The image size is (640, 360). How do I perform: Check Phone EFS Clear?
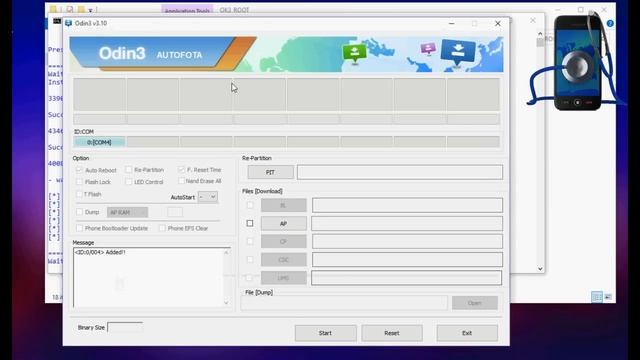[162, 228]
